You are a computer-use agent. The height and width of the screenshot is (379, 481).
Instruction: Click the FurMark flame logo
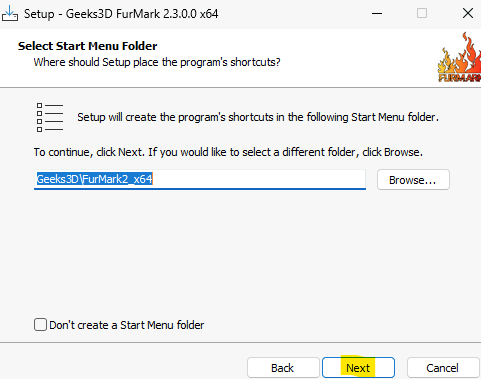click(x=459, y=57)
